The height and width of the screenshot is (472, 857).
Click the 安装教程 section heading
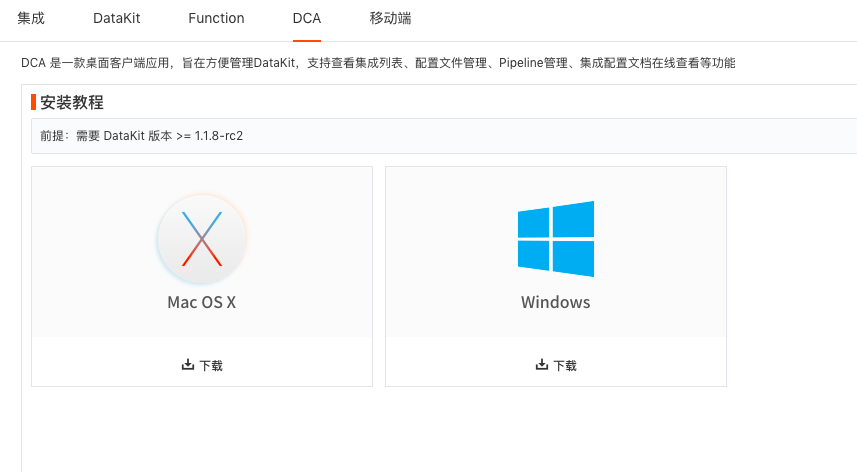pyautogui.click(x=72, y=102)
